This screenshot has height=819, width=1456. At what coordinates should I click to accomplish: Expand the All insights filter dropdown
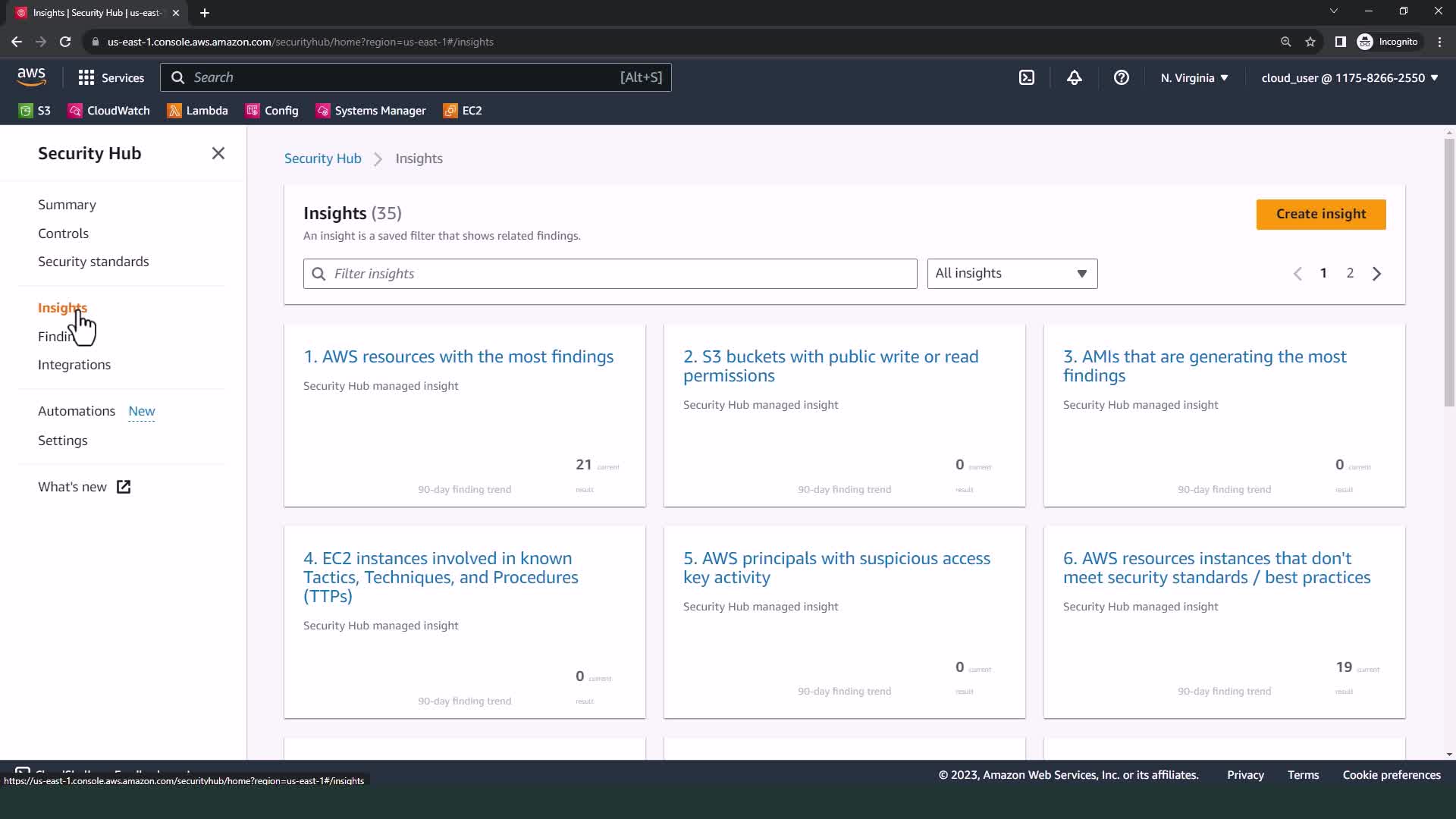point(1012,273)
